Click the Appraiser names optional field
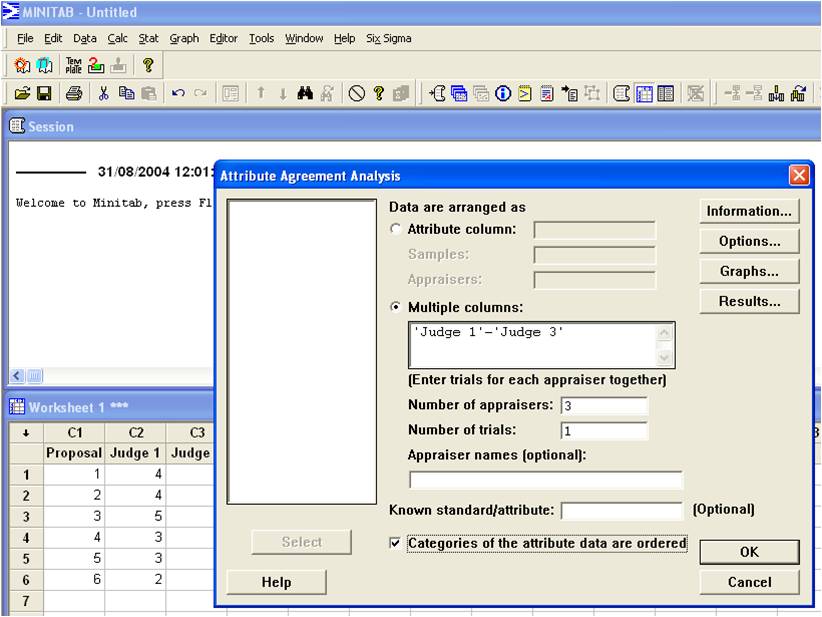 (546, 480)
